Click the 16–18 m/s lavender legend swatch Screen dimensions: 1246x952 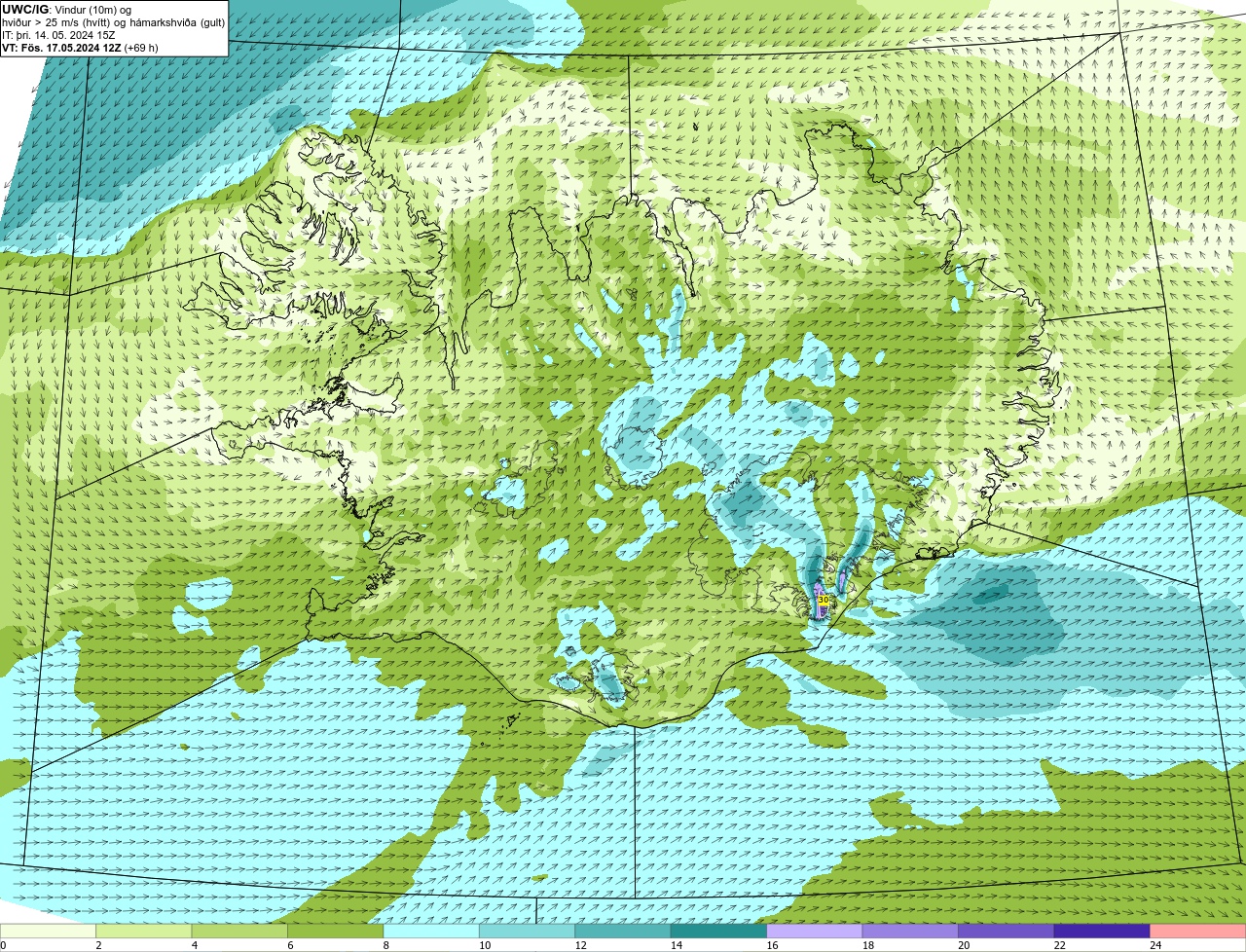point(815,932)
